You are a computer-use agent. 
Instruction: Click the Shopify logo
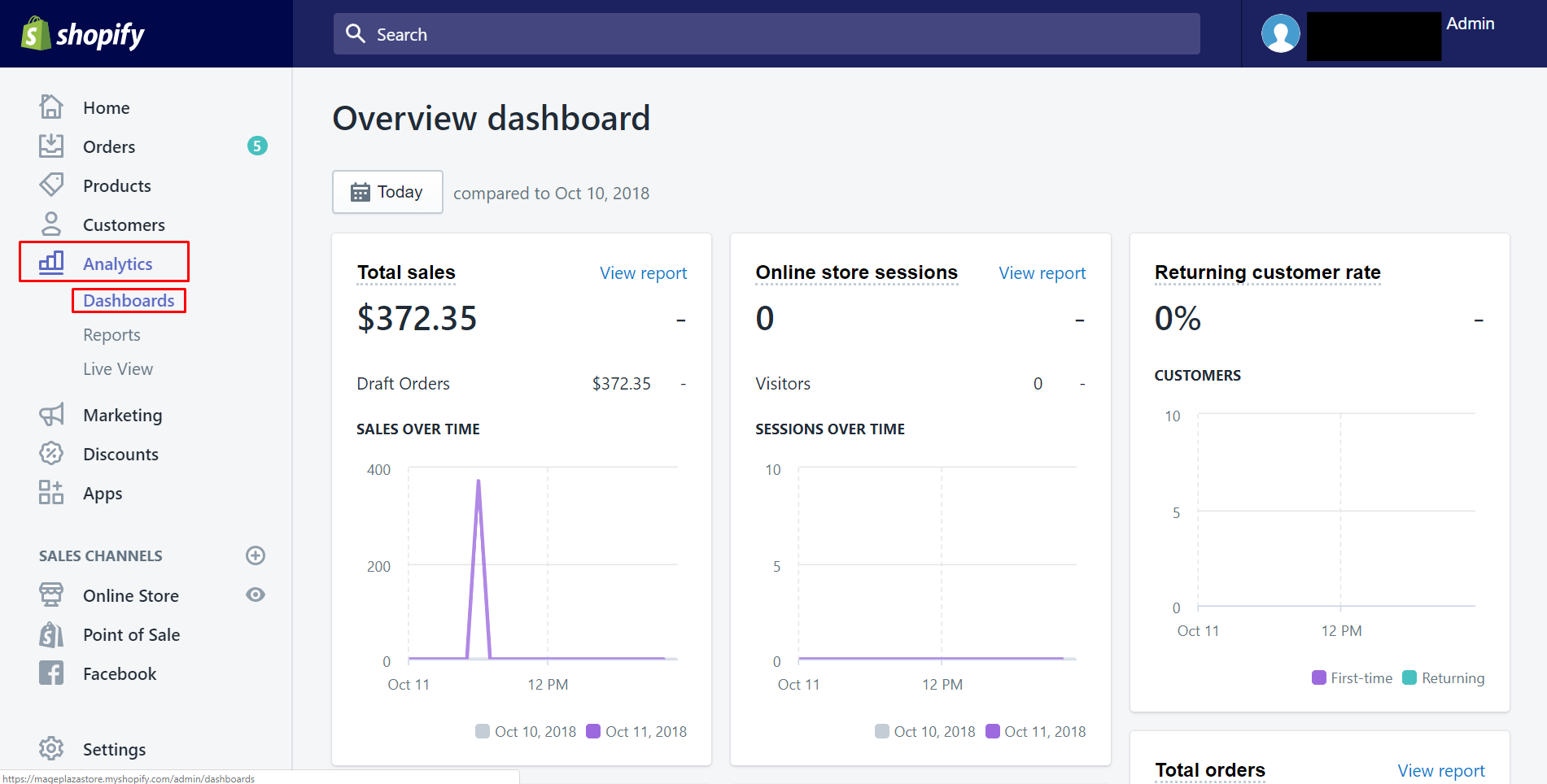click(x=82, y=34)
